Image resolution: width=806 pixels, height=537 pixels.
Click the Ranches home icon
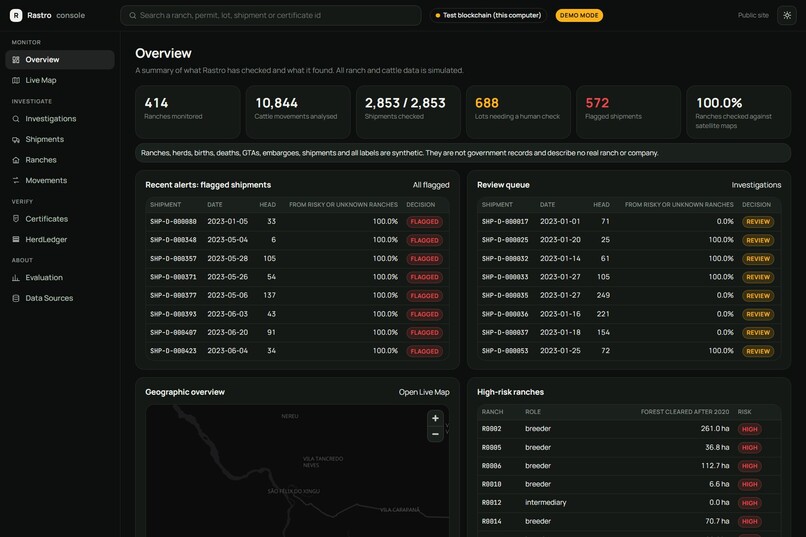(16, 160)
